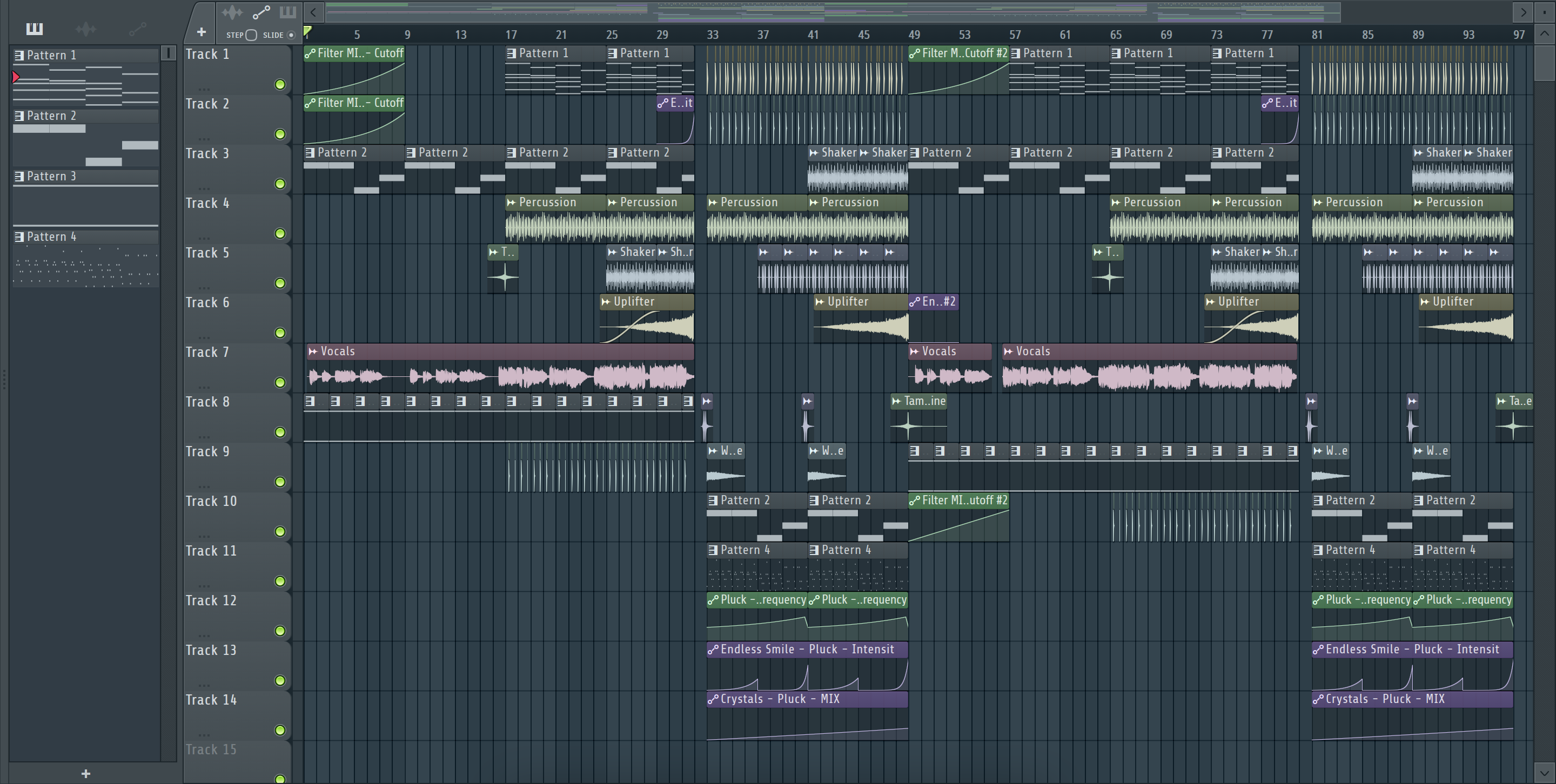Click the vertical scroll down arrow
Image resolution: width=1556 pixels, height=784 pixels.
click(1545, 773)
